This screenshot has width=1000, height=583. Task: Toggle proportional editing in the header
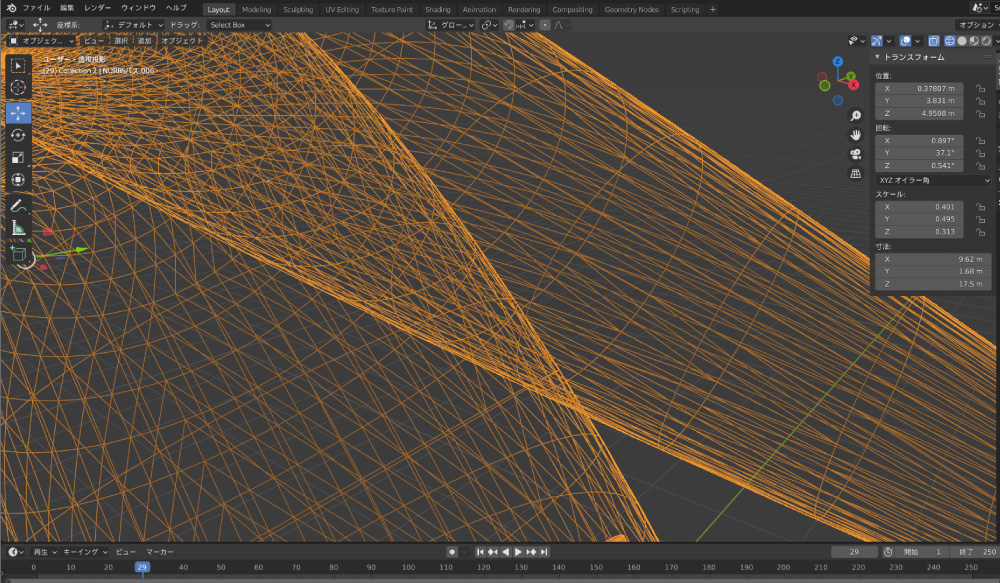[544, 25]
